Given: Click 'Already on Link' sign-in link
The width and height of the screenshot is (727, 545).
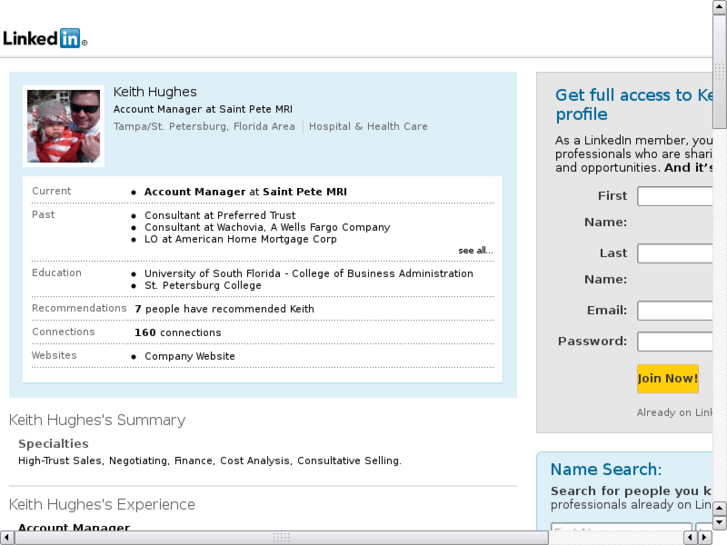Looking at the screenshot, I should point(675,412).
